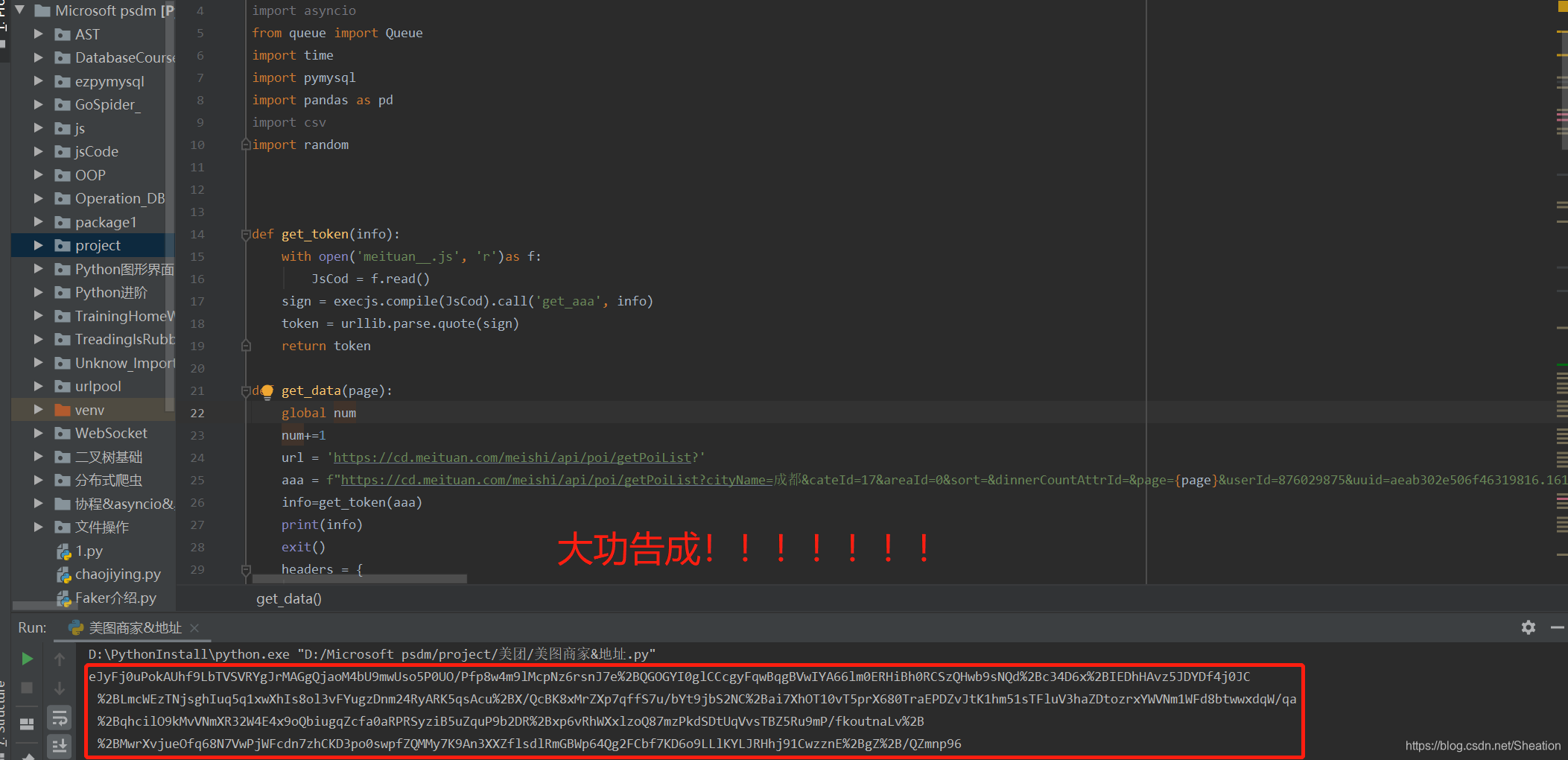Expand the AST folder
This screenshot has height=760, width=1568.
[39, 34]
